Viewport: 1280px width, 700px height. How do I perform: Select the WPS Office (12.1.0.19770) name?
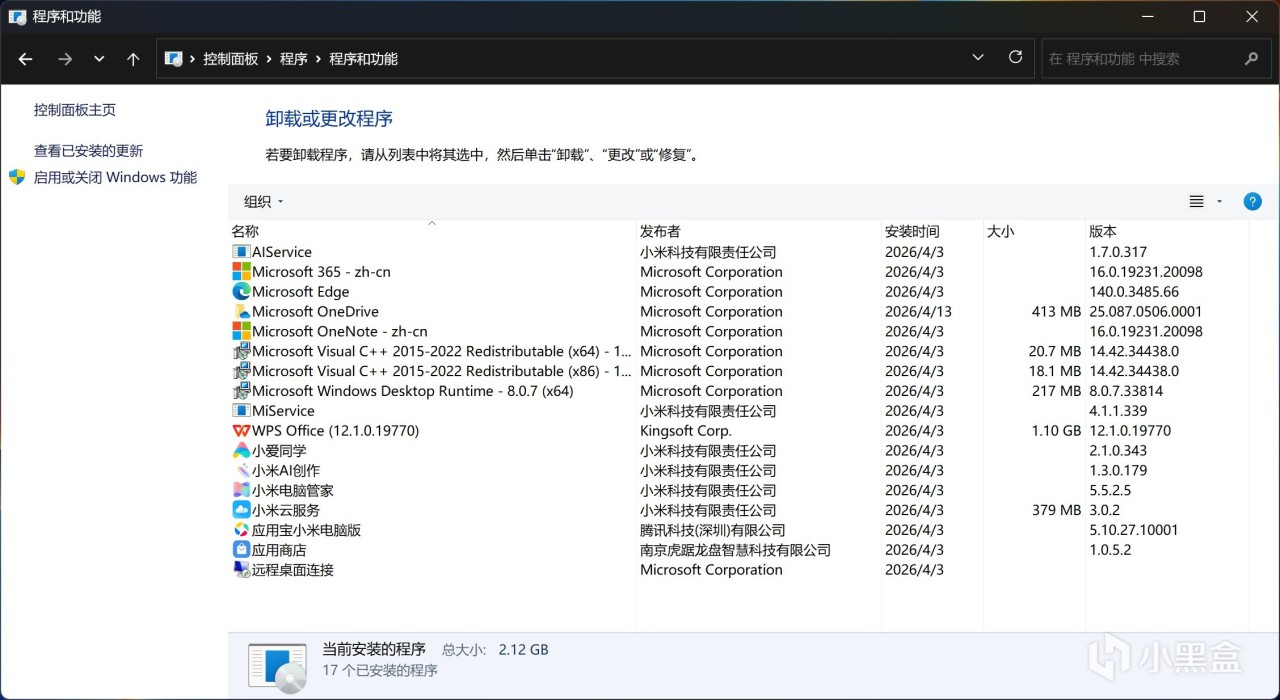tap(335, 431)
